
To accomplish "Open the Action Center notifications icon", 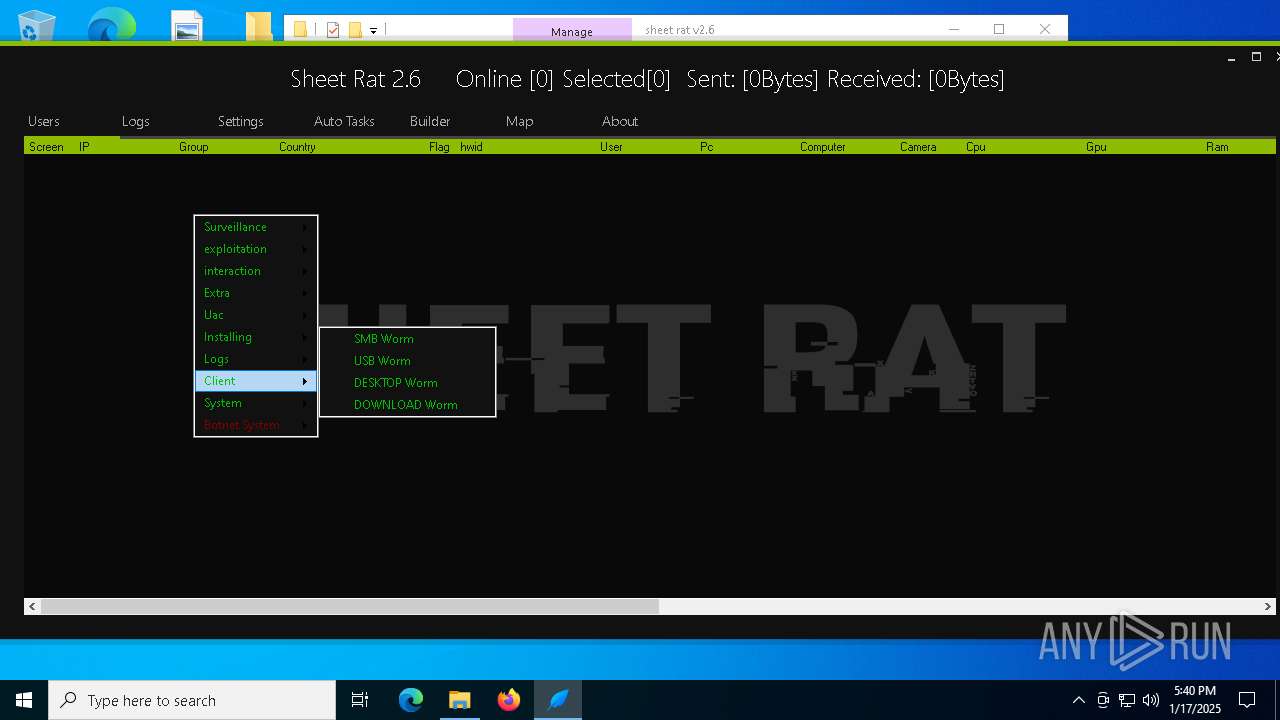I will click(x=1247, y=700).
